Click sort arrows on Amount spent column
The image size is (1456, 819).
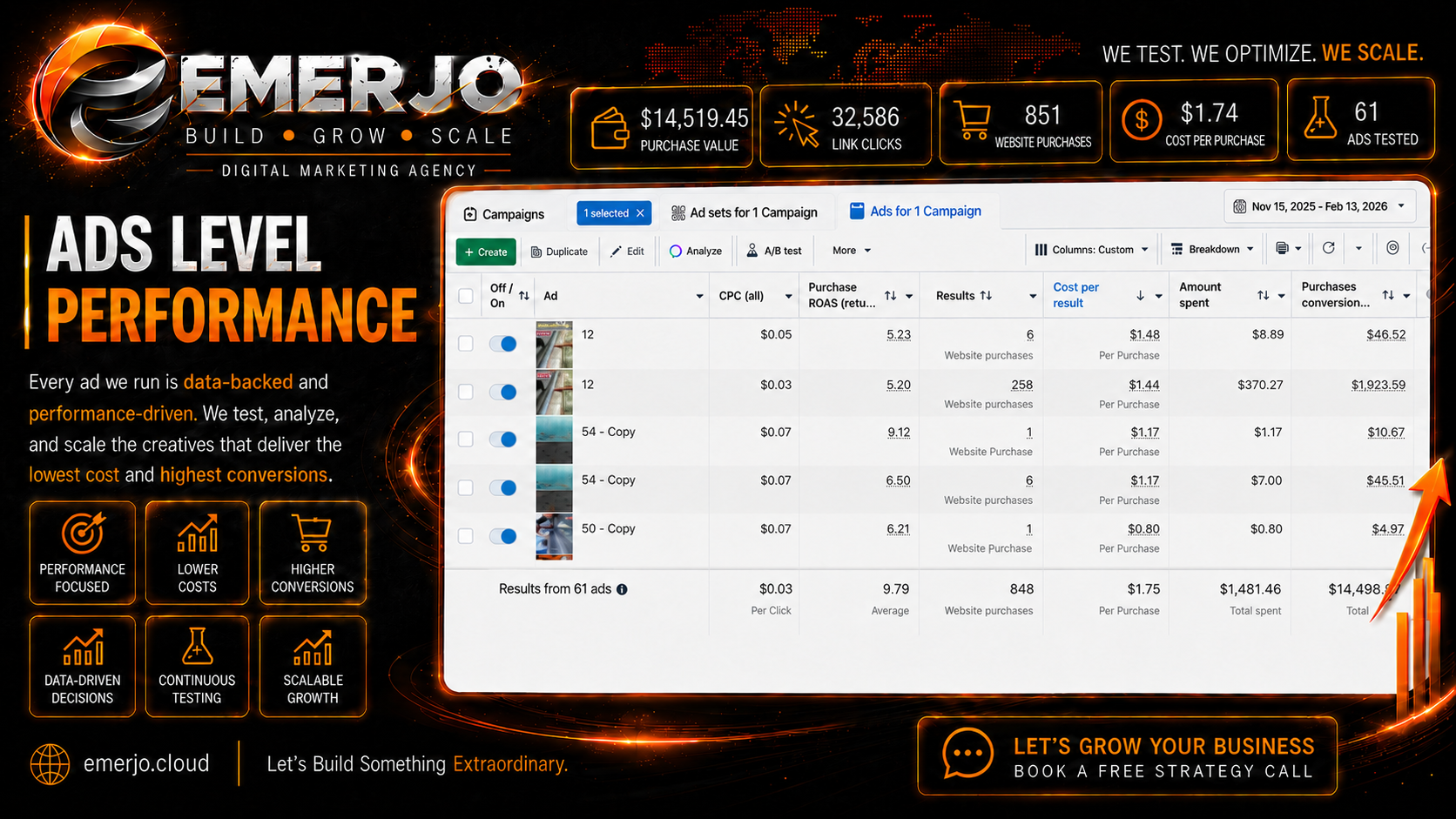(1263, 296)
